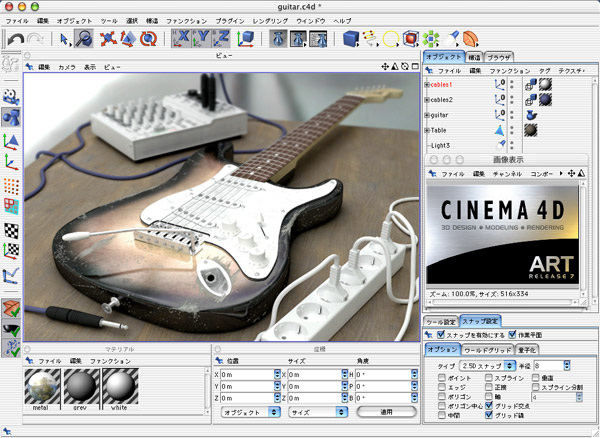600x438 pixels.
Task: Switch to the ワールドグリッド tab
Action: (487, 350)
